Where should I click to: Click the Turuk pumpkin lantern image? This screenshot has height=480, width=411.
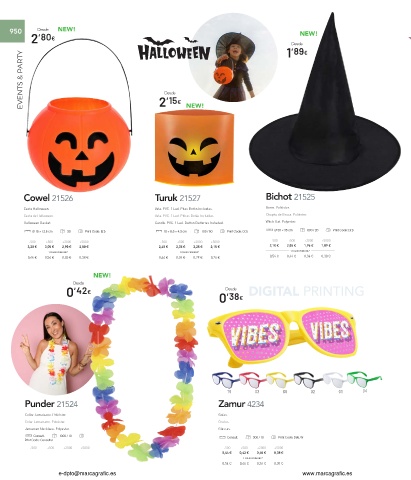pyautogui.click(x=194, y=148)
